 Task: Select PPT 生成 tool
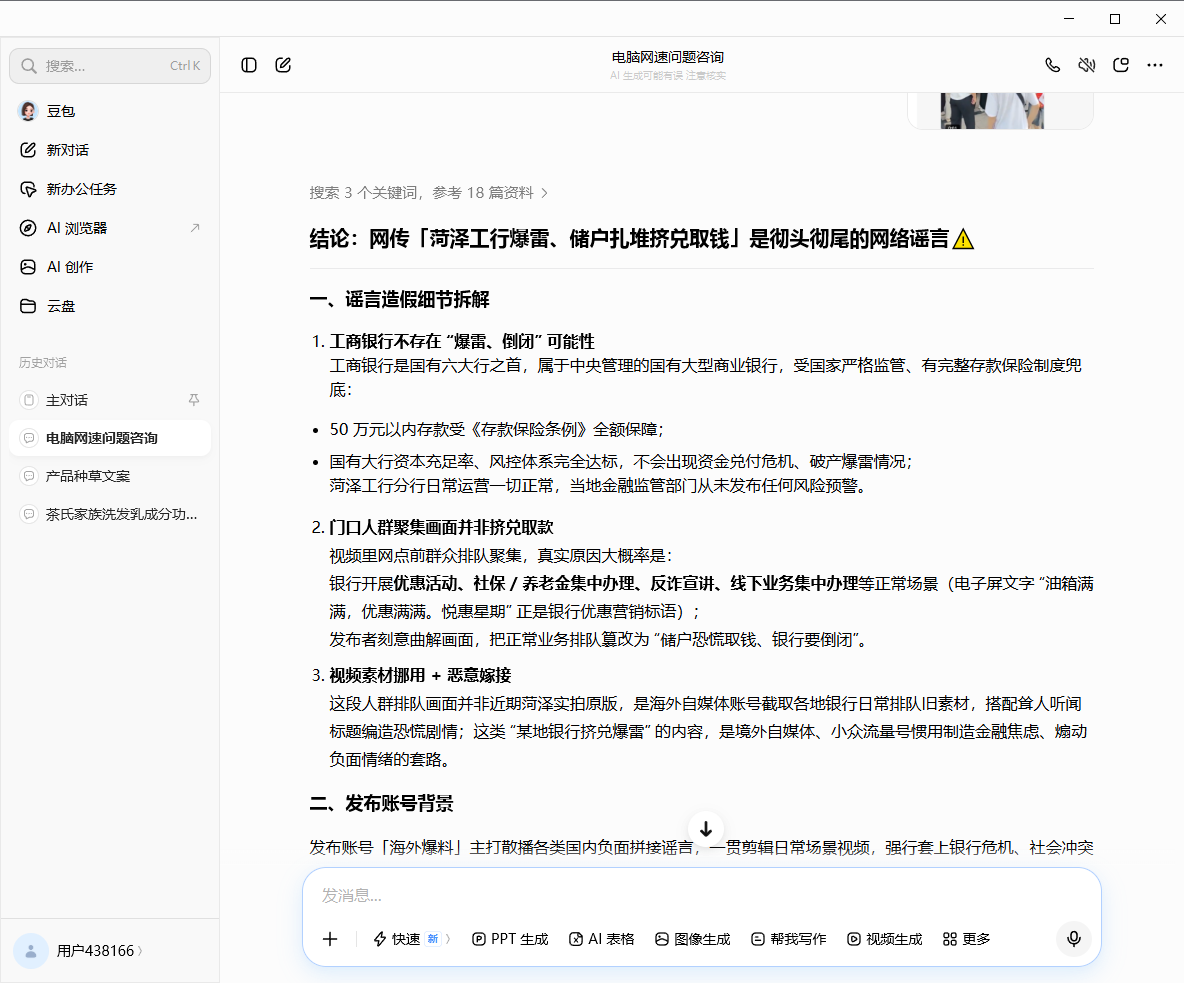pyautogui.click(x=510, y=939)
